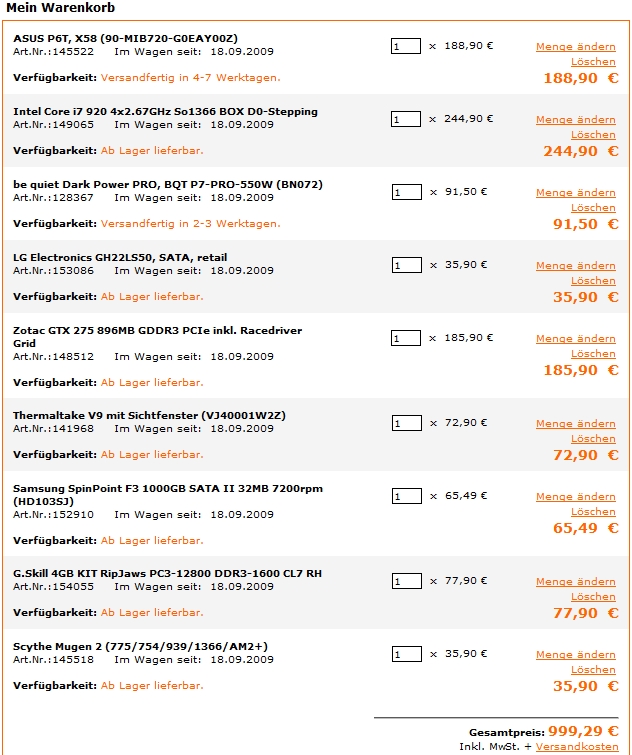Remove Intel Core i7 920 with Löschen
The width and height of the screenshot is (632, 755).
tap(593, 135)
